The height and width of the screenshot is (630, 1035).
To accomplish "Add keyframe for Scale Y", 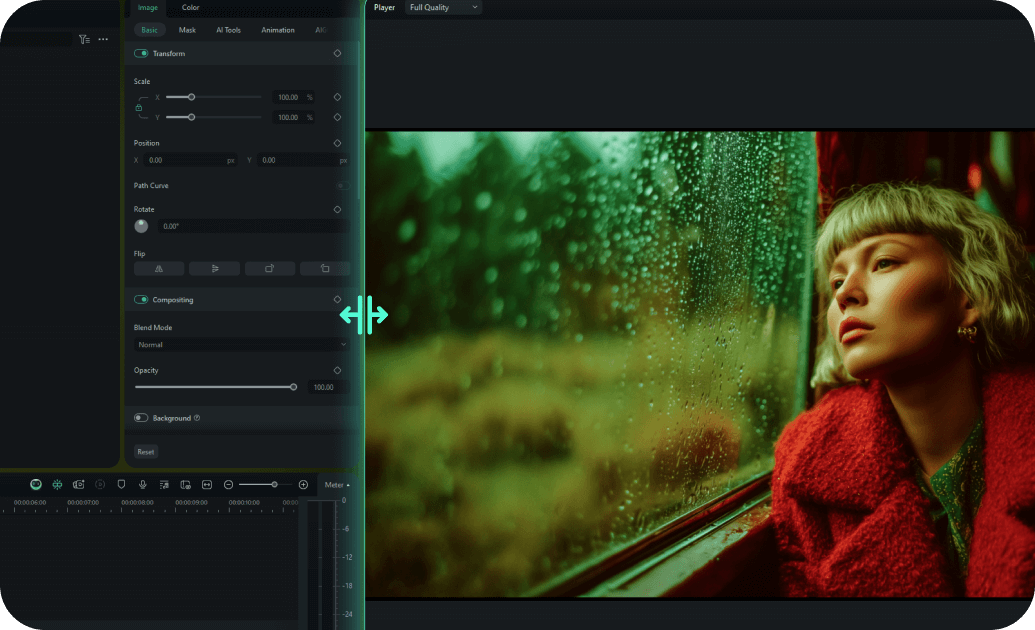I will coord(337,117).
